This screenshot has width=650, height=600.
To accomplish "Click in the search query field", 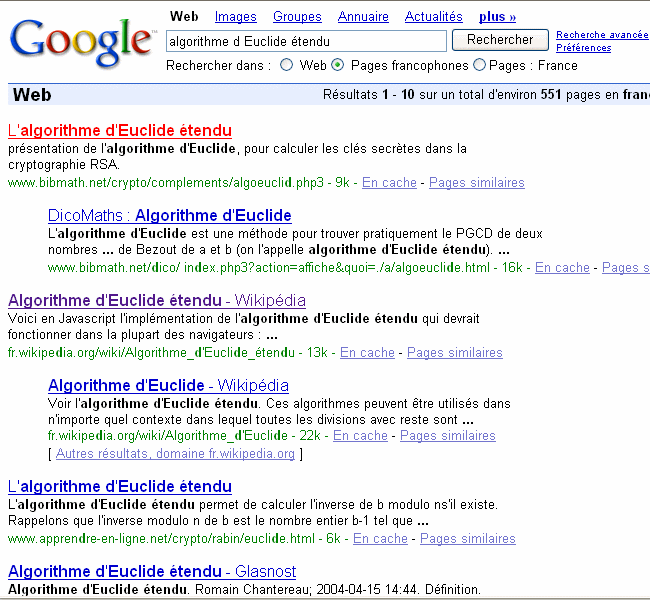I will coord(305,41).
